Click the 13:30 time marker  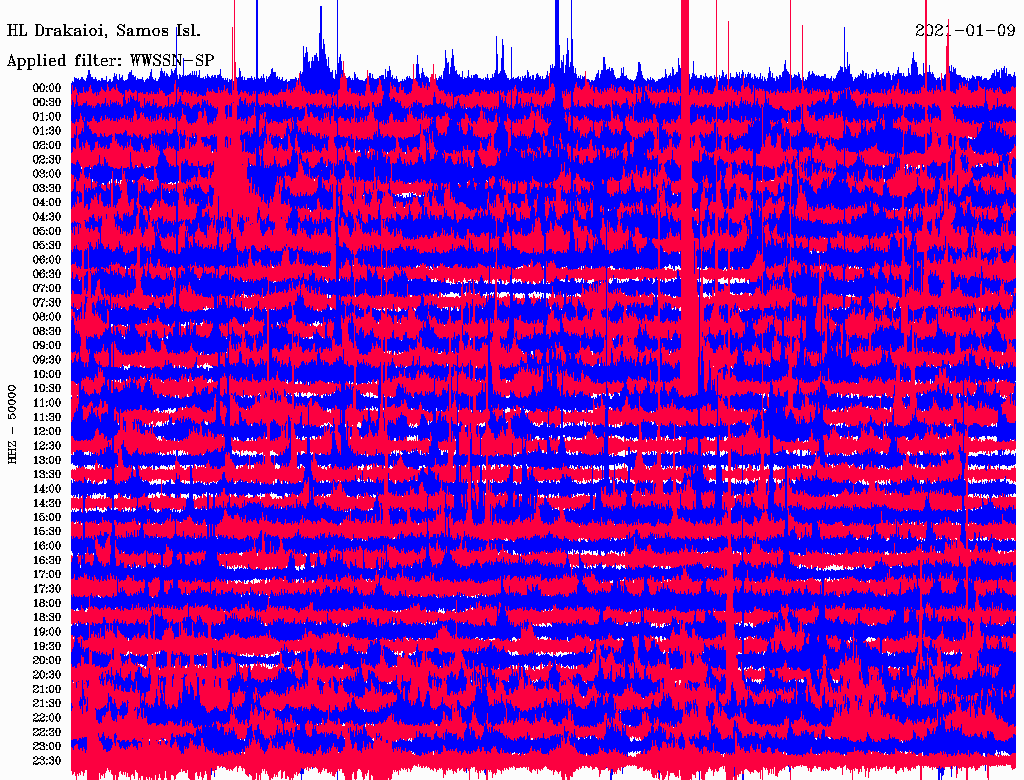(47, 474)
